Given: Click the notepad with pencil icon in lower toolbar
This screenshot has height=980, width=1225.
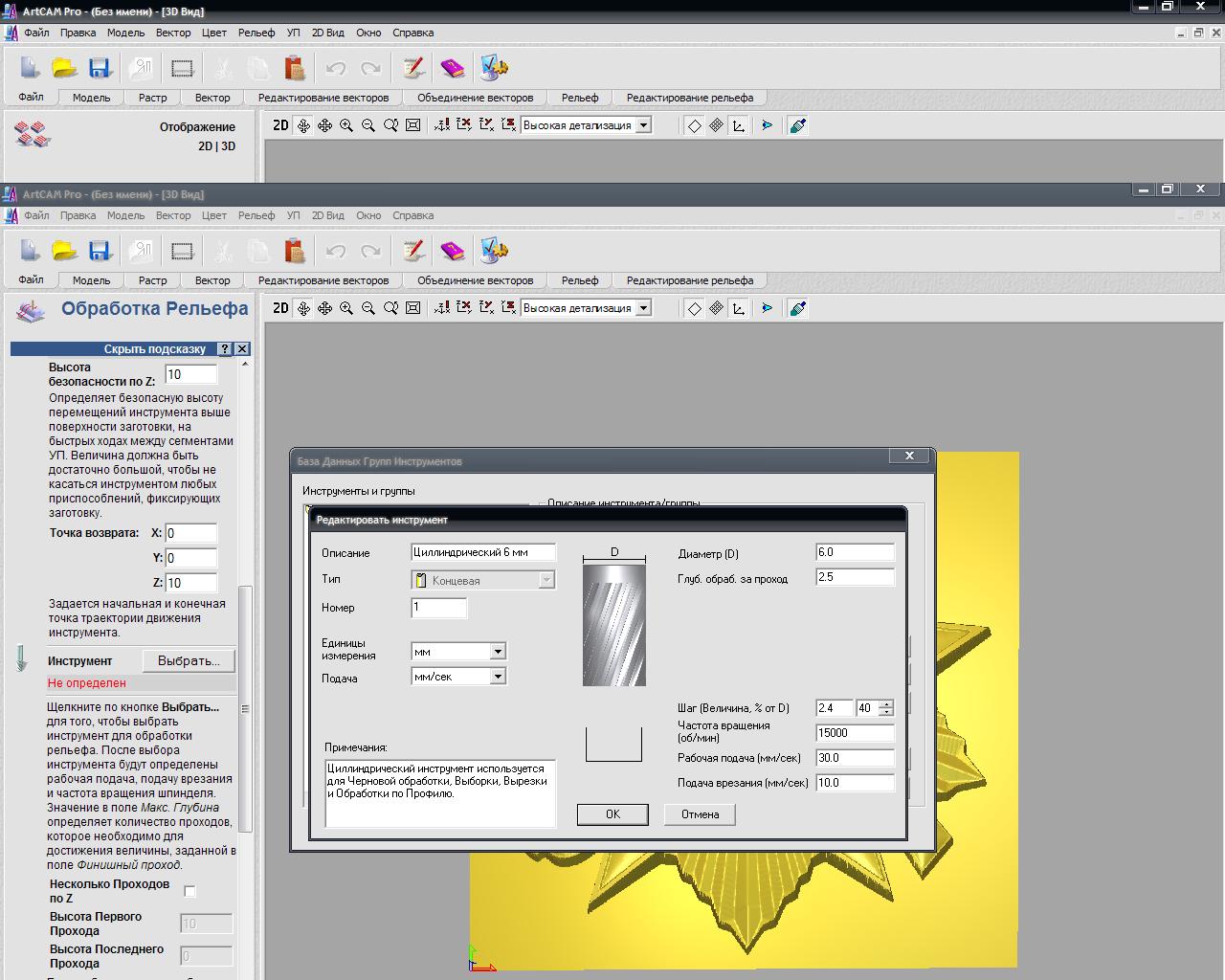Looking at the screenshot, I should 413,251.
